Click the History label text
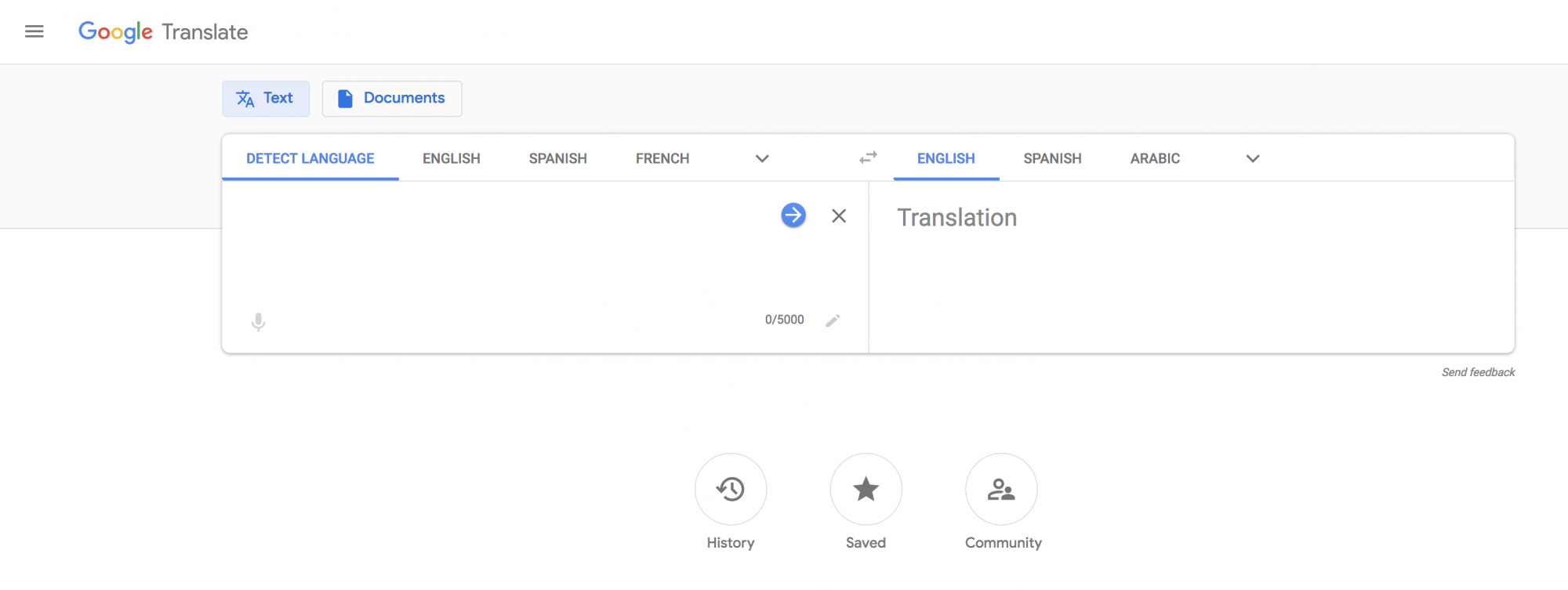Viewport: 1568px width, 590px height. 731,543
